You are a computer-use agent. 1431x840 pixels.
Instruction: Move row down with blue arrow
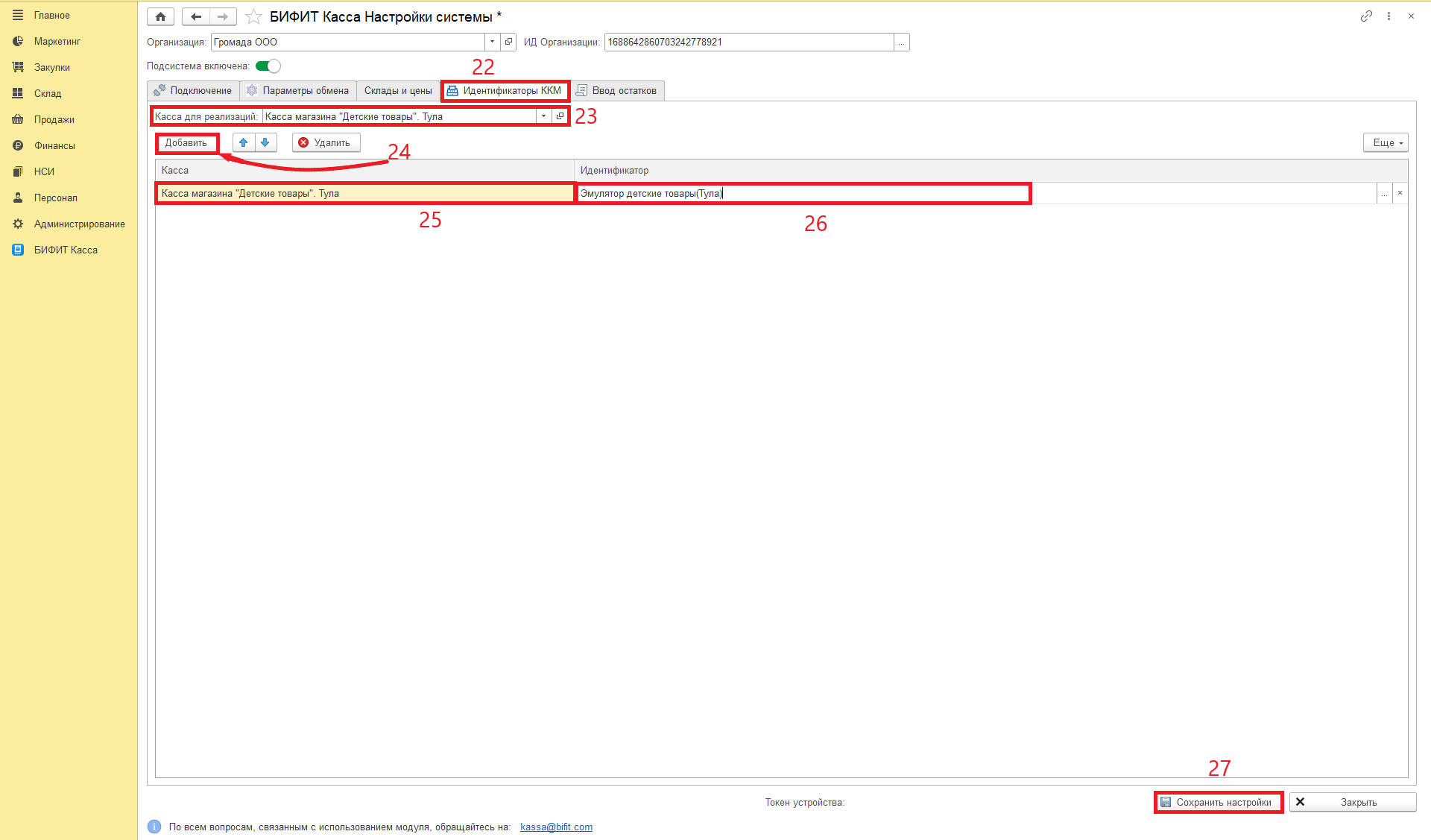click(x=265, y=142)
